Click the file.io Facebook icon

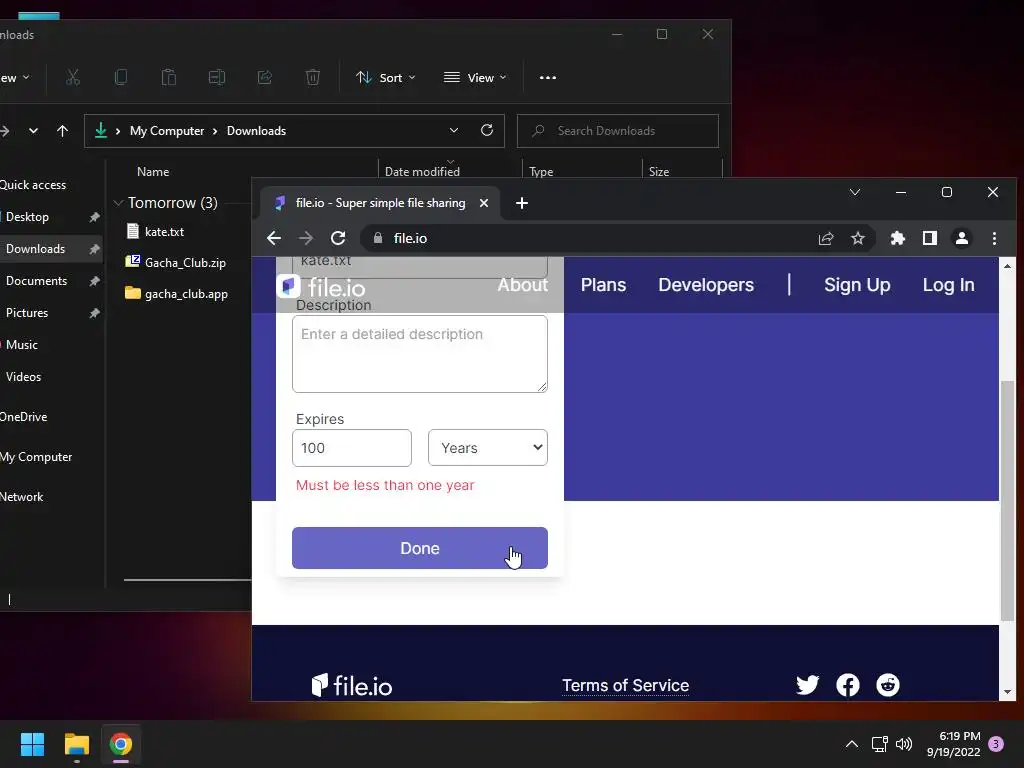[x=848, y=684]
